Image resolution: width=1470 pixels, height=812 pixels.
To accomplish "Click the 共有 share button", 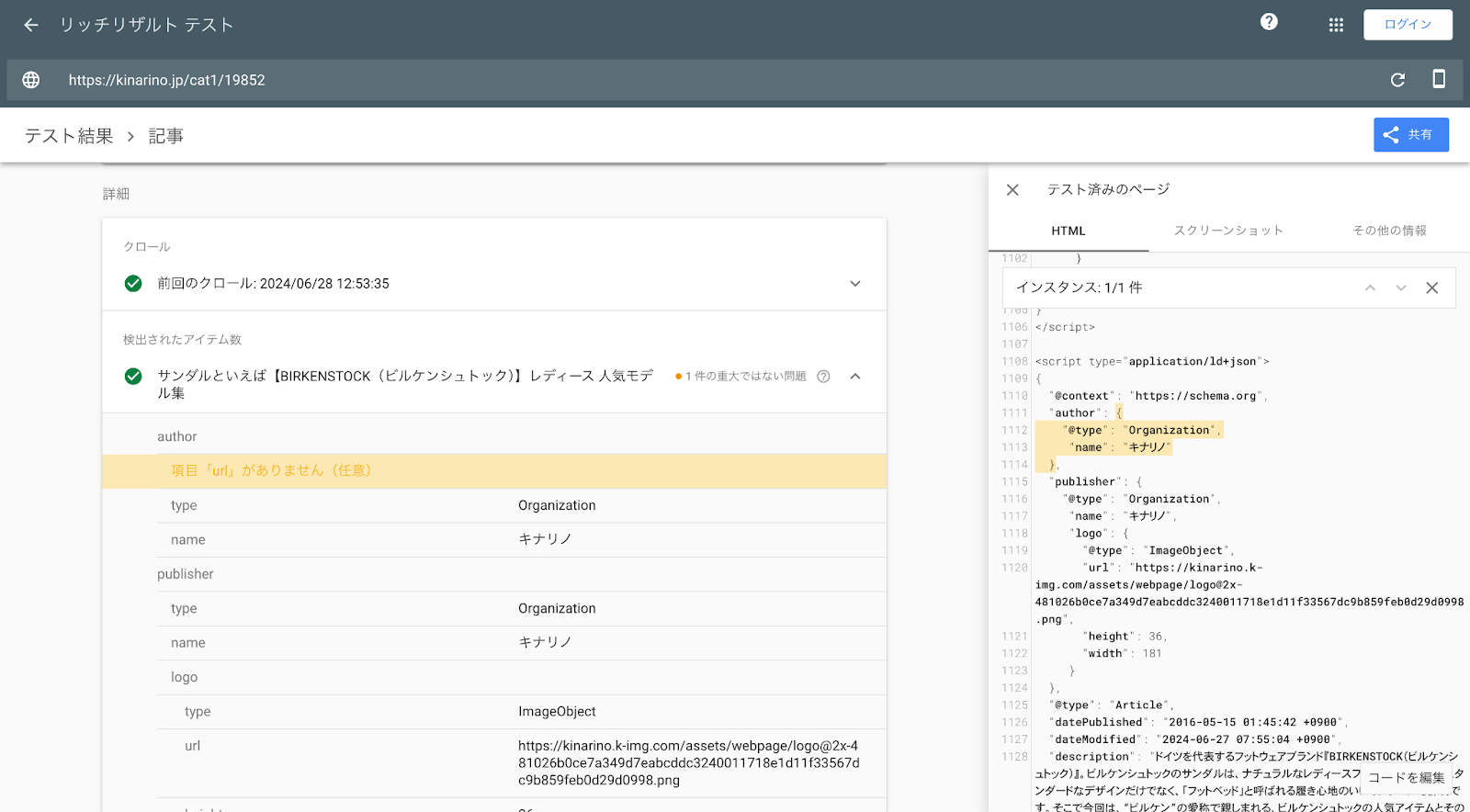I will pyautogui.click(x=1411, y=134).
